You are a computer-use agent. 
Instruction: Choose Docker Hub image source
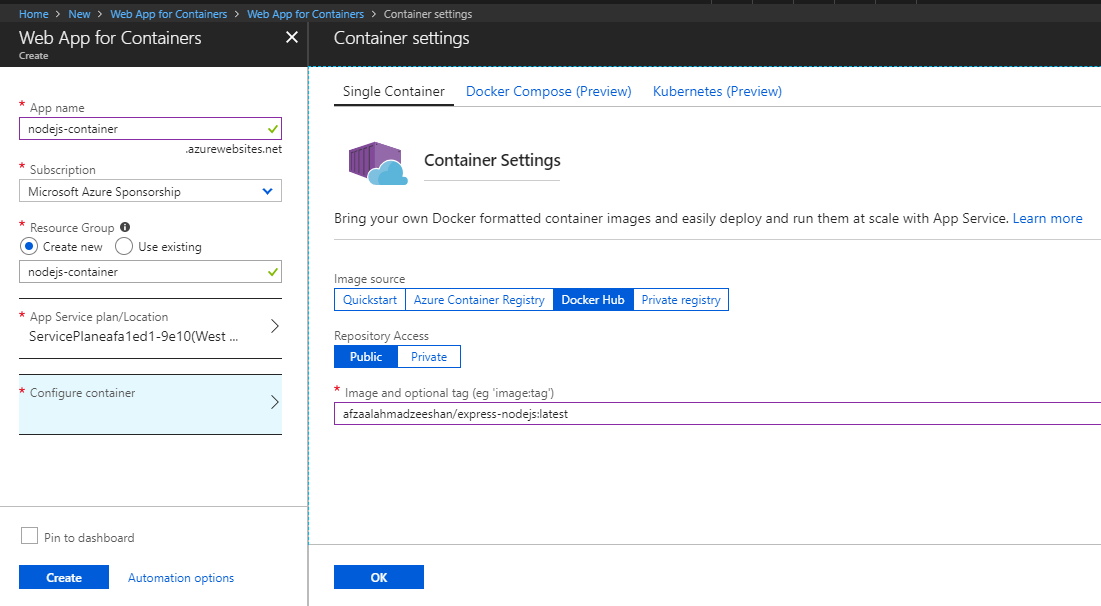593,300
